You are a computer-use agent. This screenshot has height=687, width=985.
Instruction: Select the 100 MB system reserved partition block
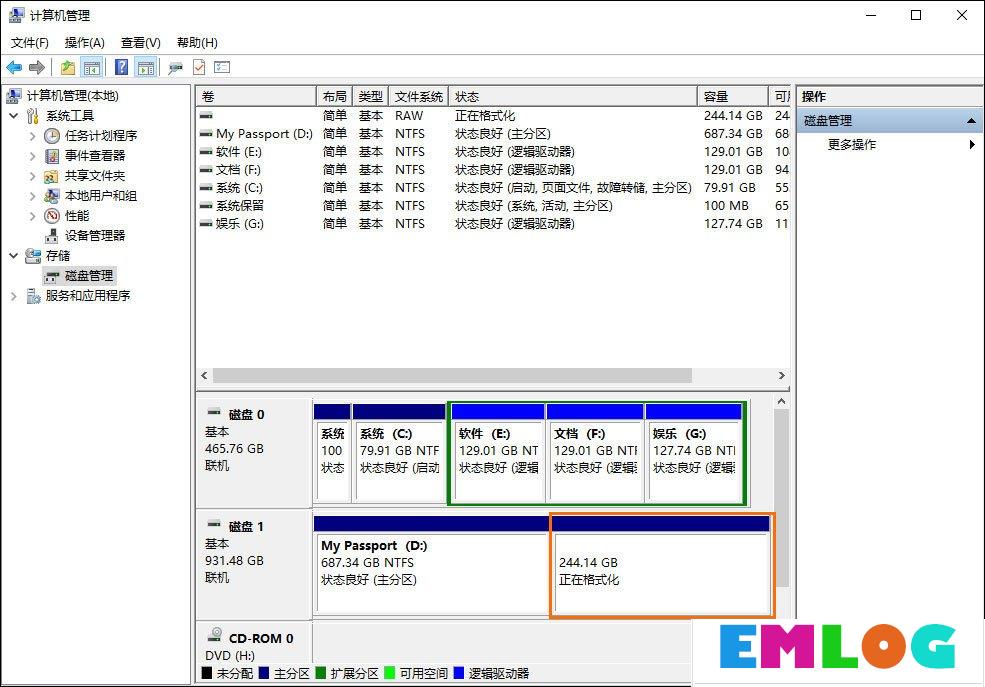pyautogui.click(x=332, y=453)
